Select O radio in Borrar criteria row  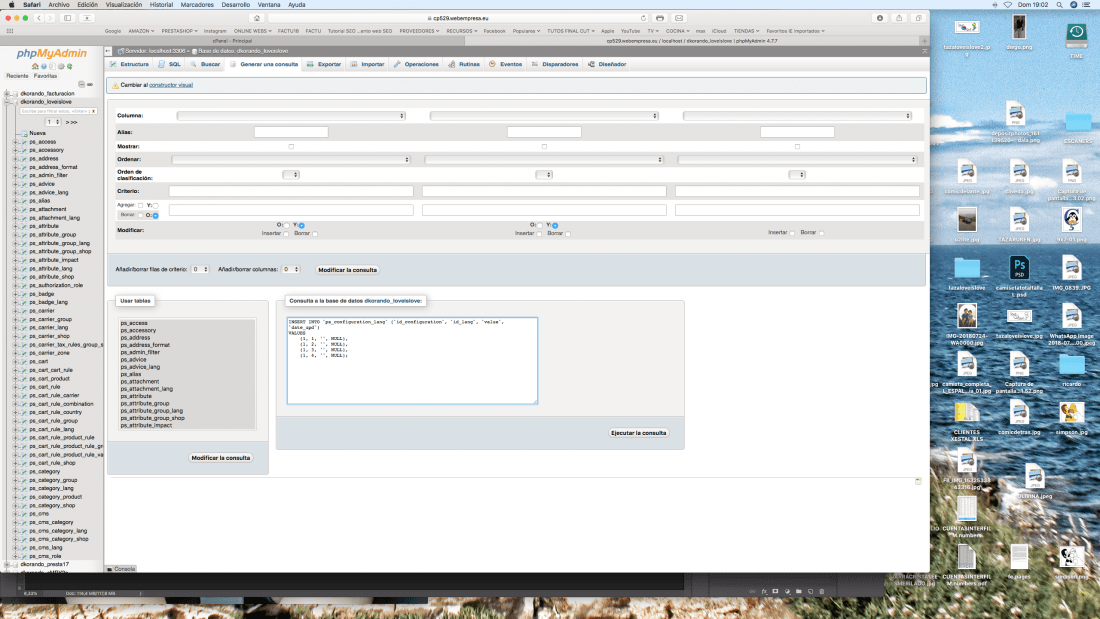tap(155, 215)
